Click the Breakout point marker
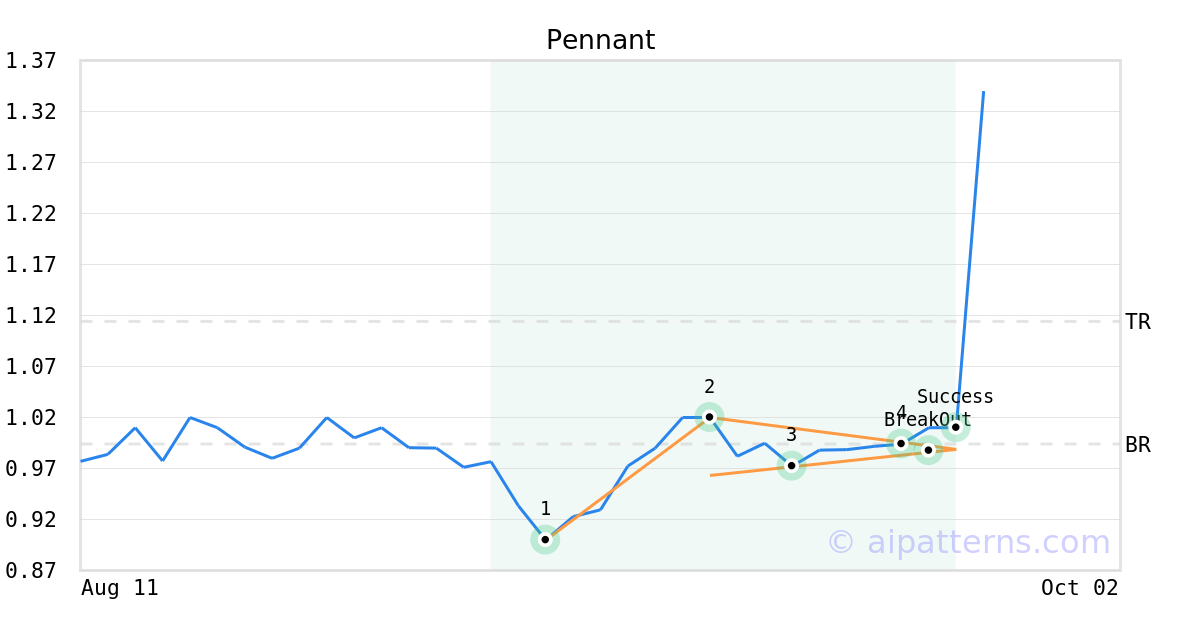This screenshot has width=1200, height=630. (928, 450)
